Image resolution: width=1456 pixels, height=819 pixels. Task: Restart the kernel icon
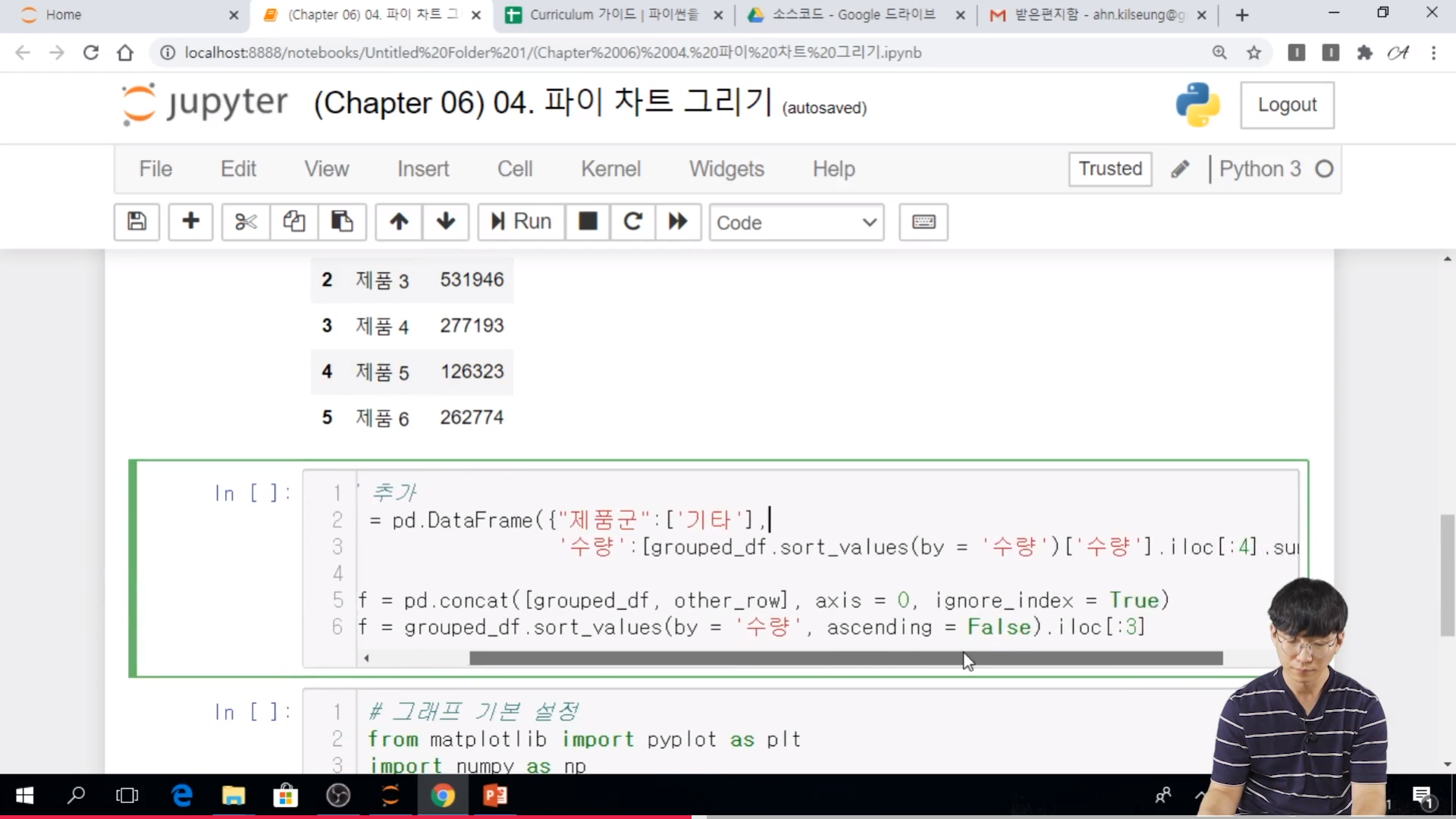click(x=632, y=221)
